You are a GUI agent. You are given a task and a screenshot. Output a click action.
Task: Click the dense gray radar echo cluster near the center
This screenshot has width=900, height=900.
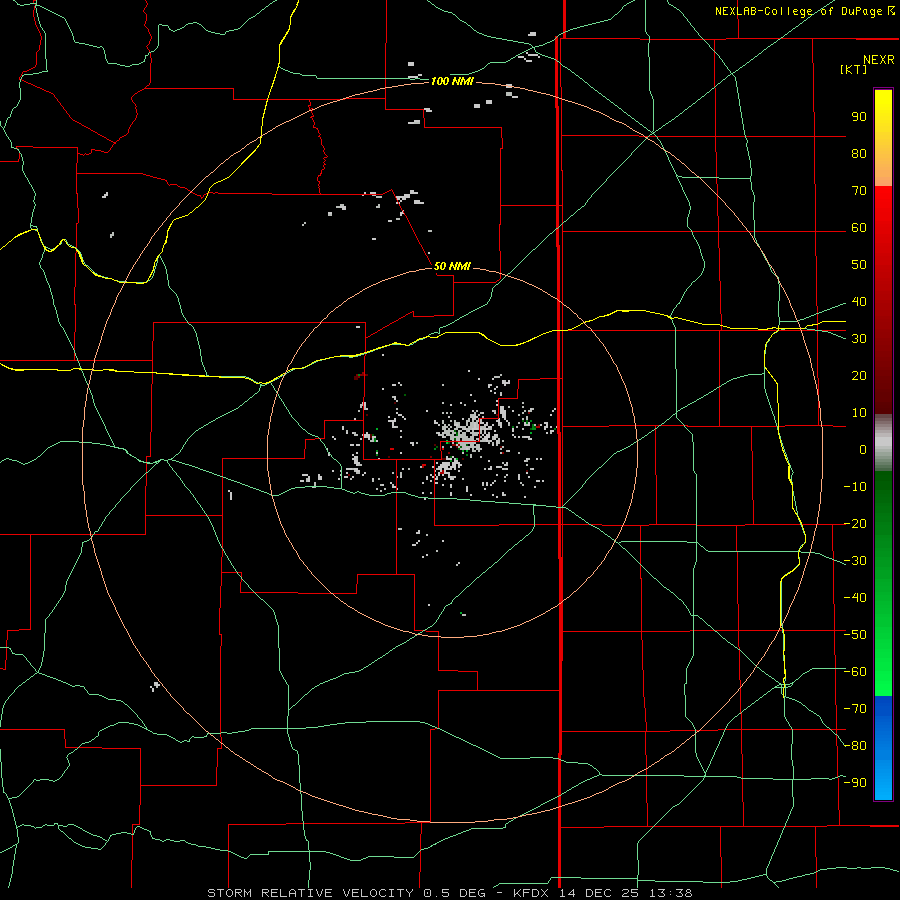click(x=468, y=432)
